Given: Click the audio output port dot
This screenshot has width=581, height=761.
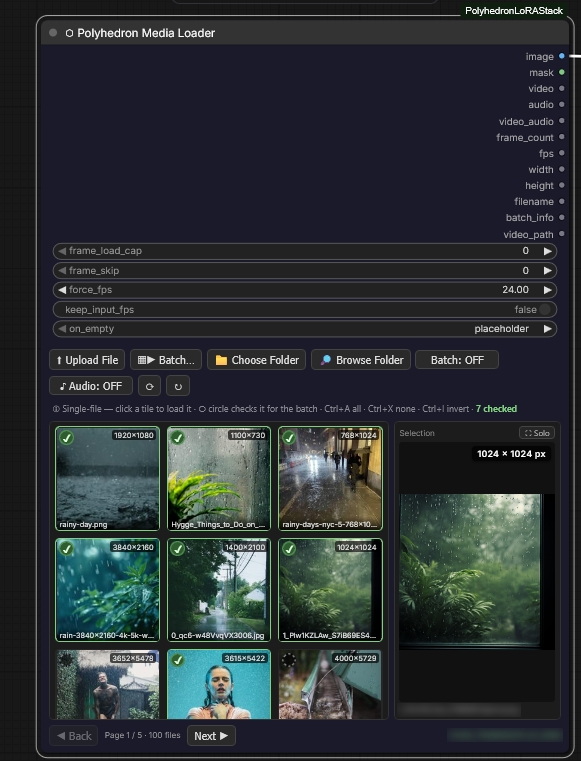Looking at the screenshot, I should click(562, 104).
